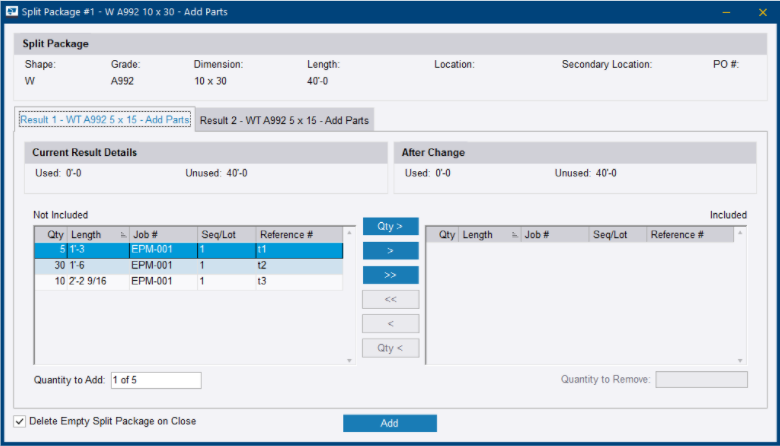Click the 'Qty >' move button
This screenshot has width=780, height=446.
coord(390,226)
